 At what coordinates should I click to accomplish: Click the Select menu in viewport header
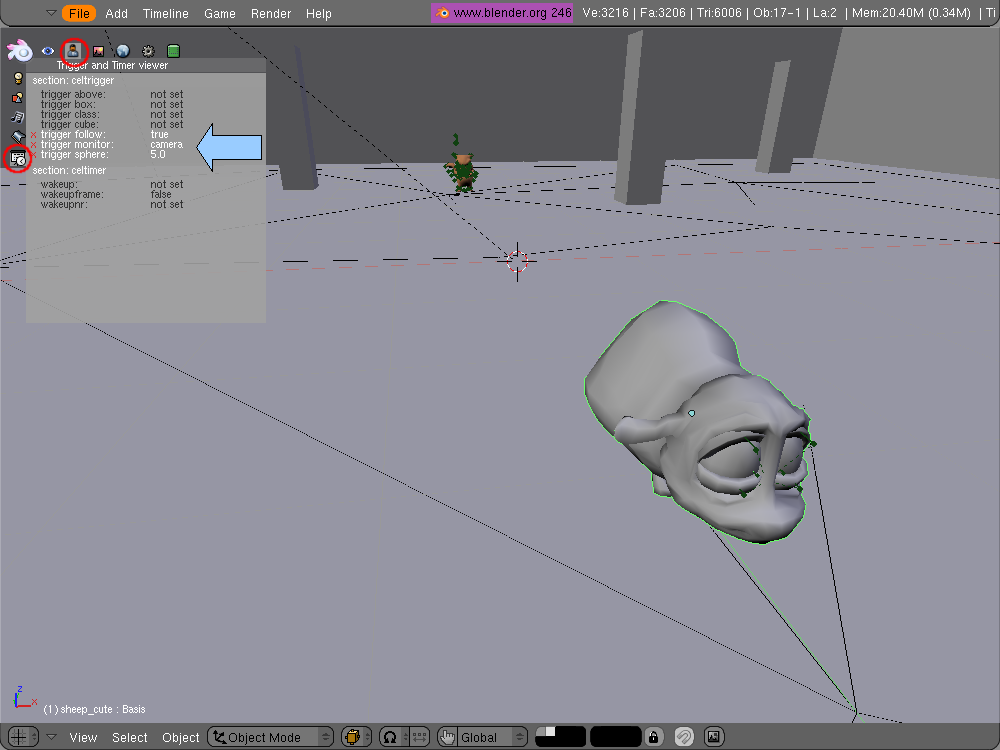[x=130, y=737]
